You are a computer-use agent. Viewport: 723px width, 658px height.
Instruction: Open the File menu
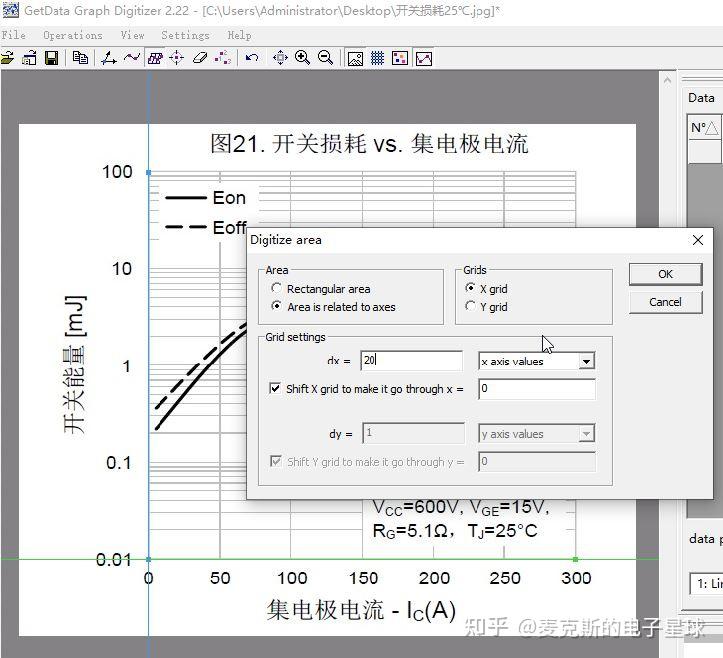point(13,35)
